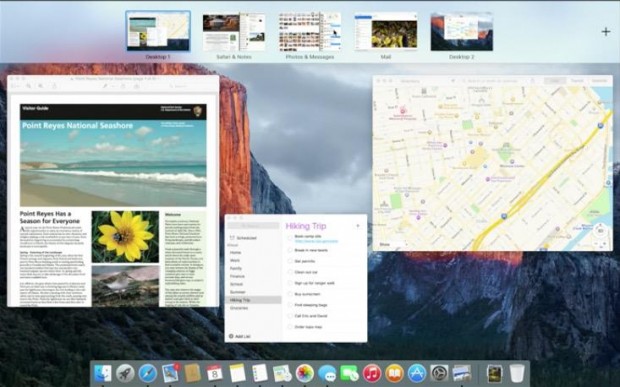The width and height of the screenshot is (620, 387).
Task: Open the photo stack beside the Trash
Action: (x=494, y=373)
